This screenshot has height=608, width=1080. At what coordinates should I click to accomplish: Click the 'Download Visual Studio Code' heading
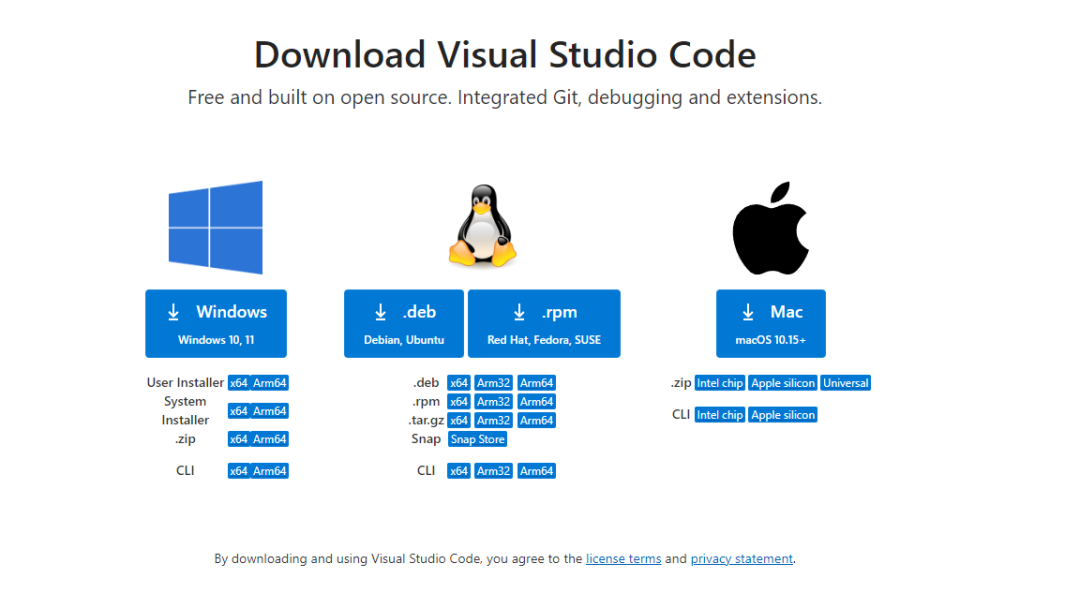pyautogui.click(x=505, y=54)
